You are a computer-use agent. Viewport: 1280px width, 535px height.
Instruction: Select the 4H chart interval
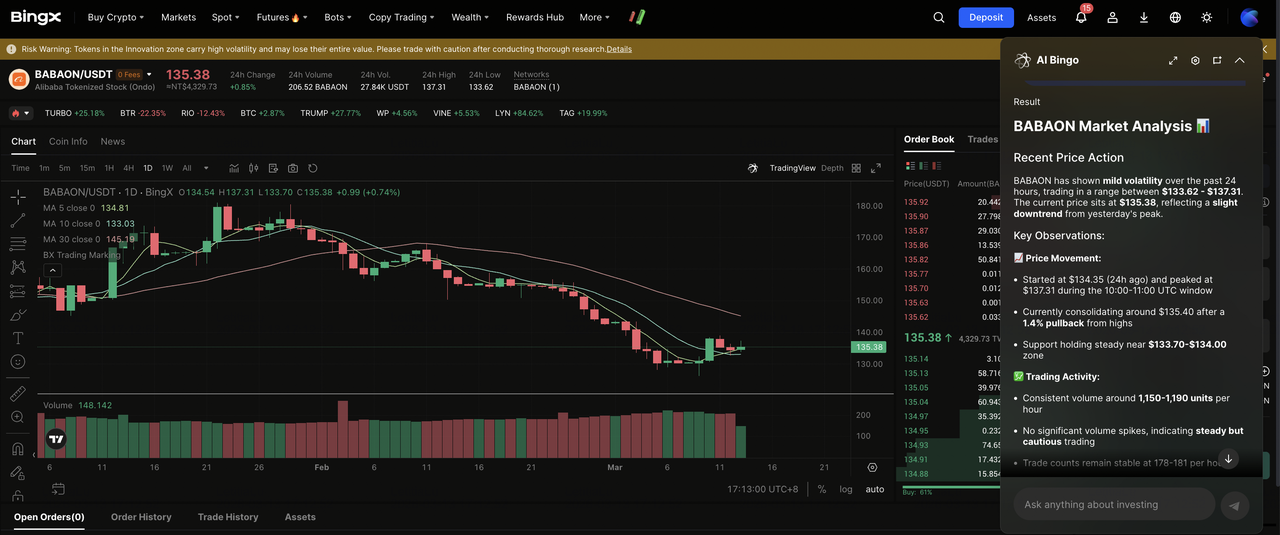point(128,168)
